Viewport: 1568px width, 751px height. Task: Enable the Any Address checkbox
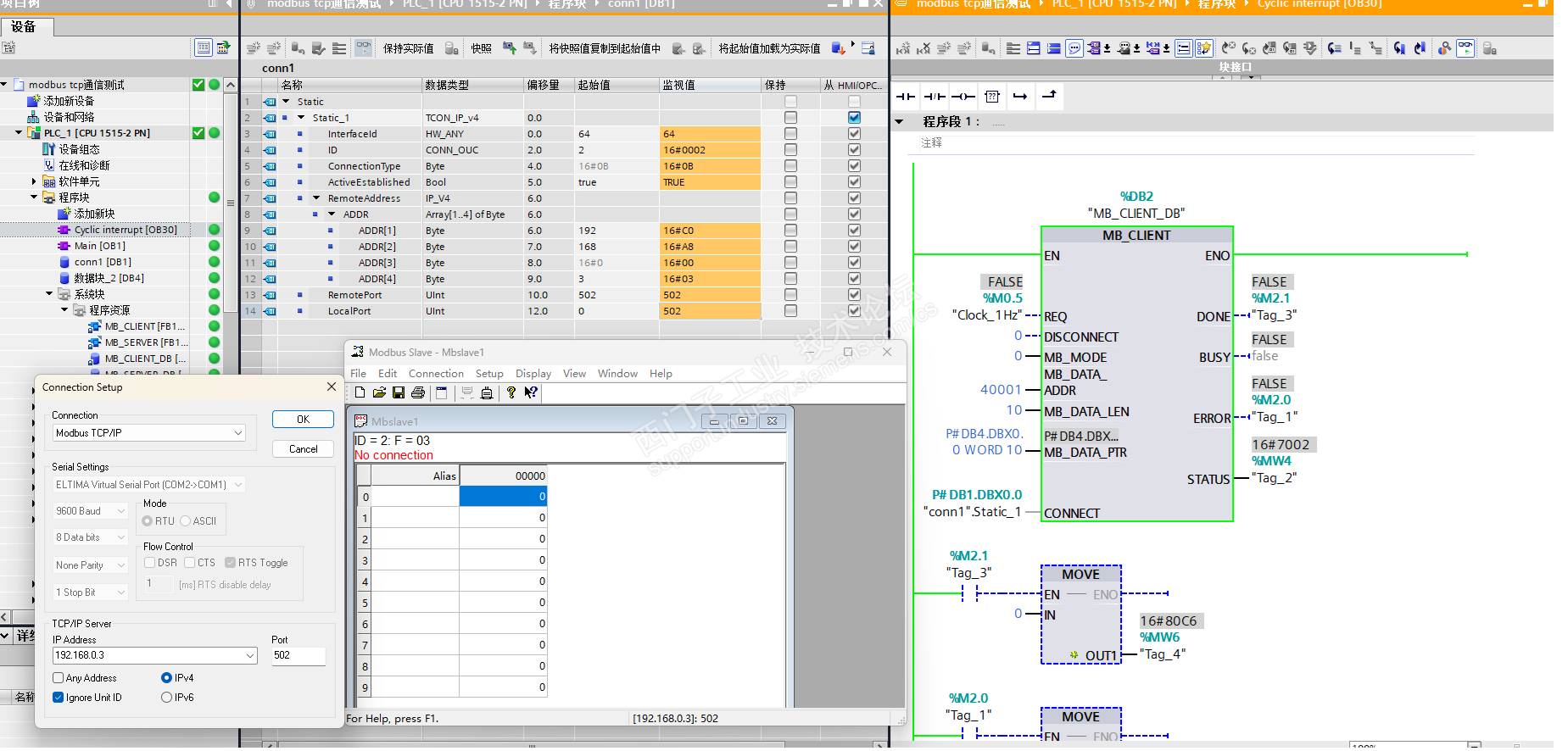click(x=59, y=678)
